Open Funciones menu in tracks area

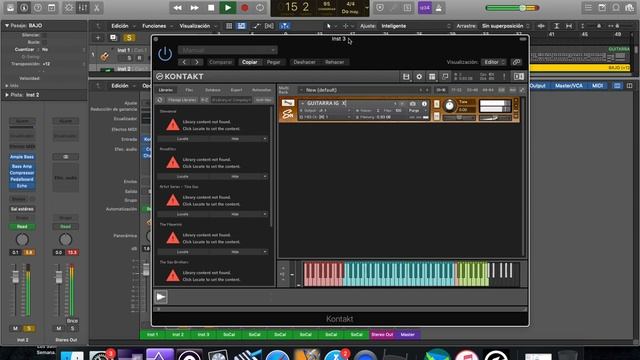point(157,26)
